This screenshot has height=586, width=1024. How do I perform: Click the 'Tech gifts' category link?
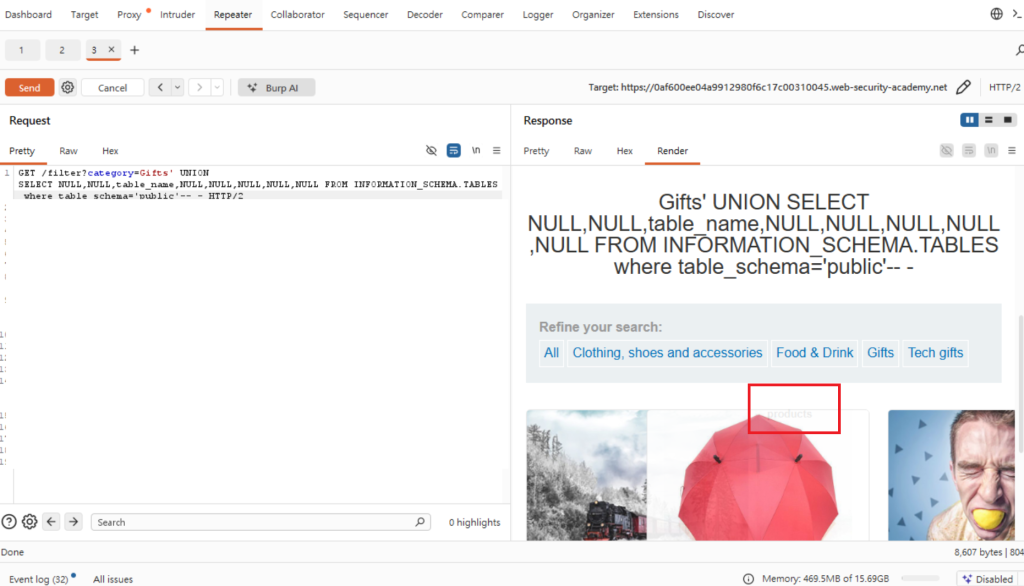point(935,353)
